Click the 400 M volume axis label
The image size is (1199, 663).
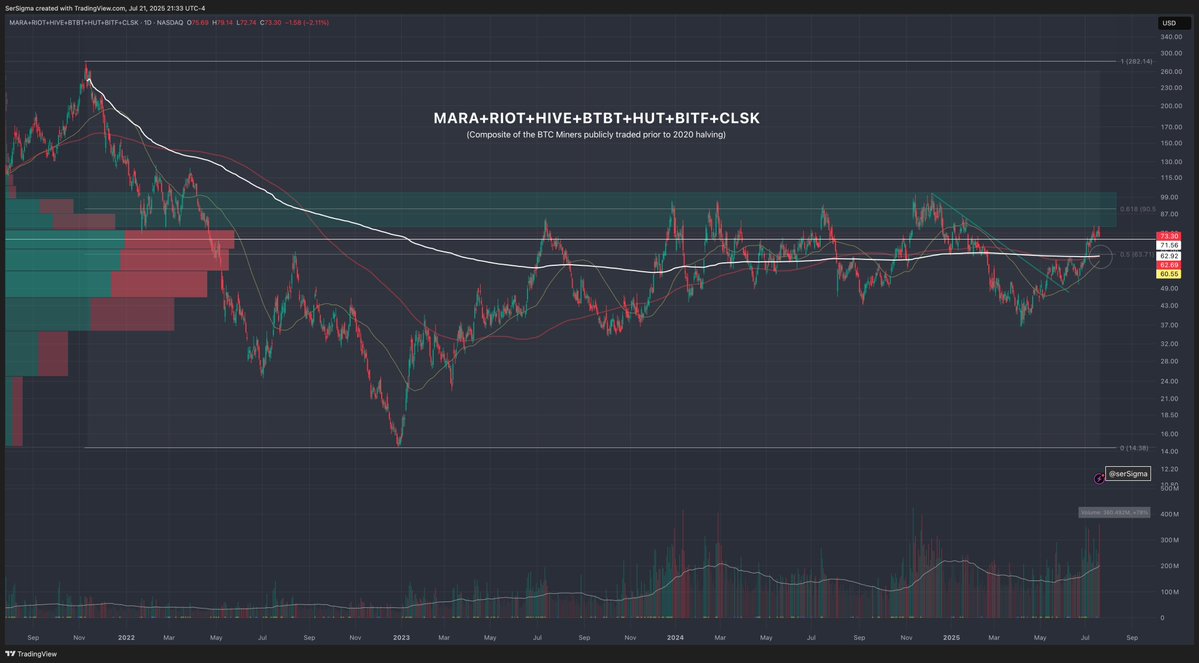click(1169, 514)
